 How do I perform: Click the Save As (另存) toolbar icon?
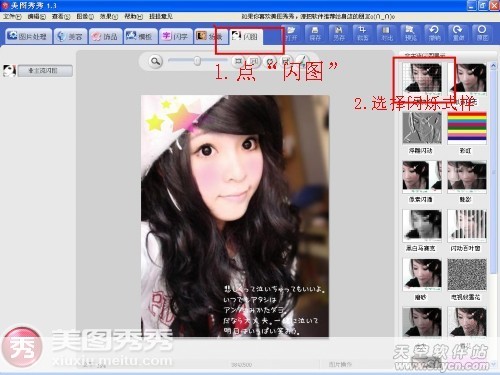pos(339,33)
